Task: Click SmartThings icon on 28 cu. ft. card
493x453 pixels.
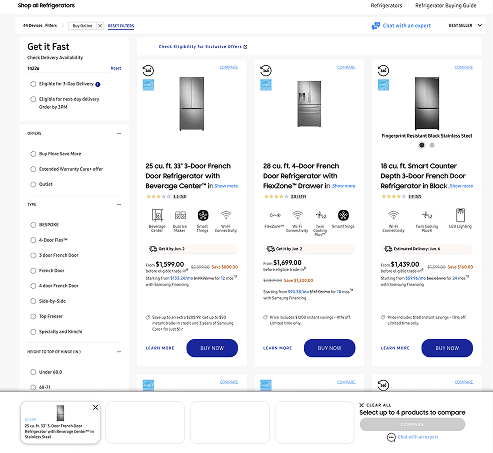Action: coord(343,215)
